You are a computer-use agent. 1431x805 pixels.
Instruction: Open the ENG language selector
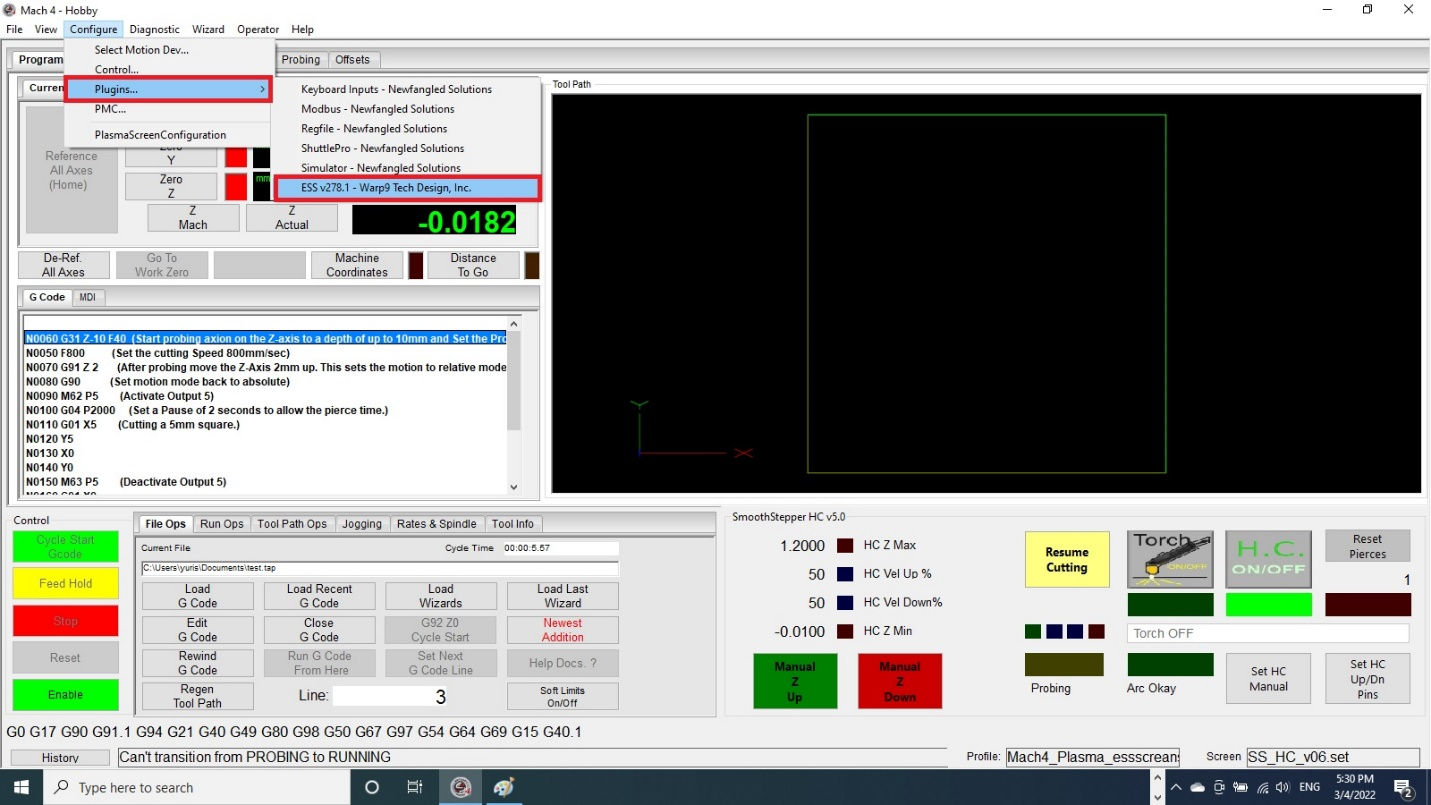(x=1310, y=787)
